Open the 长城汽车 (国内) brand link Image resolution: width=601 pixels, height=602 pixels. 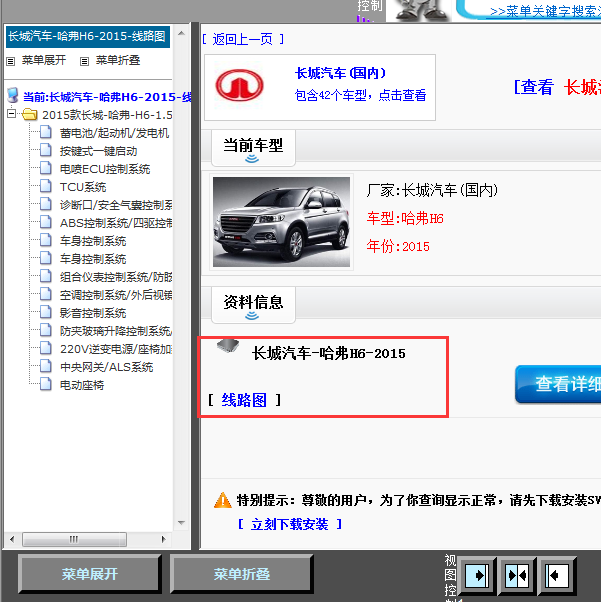click(x=340, y=73)
